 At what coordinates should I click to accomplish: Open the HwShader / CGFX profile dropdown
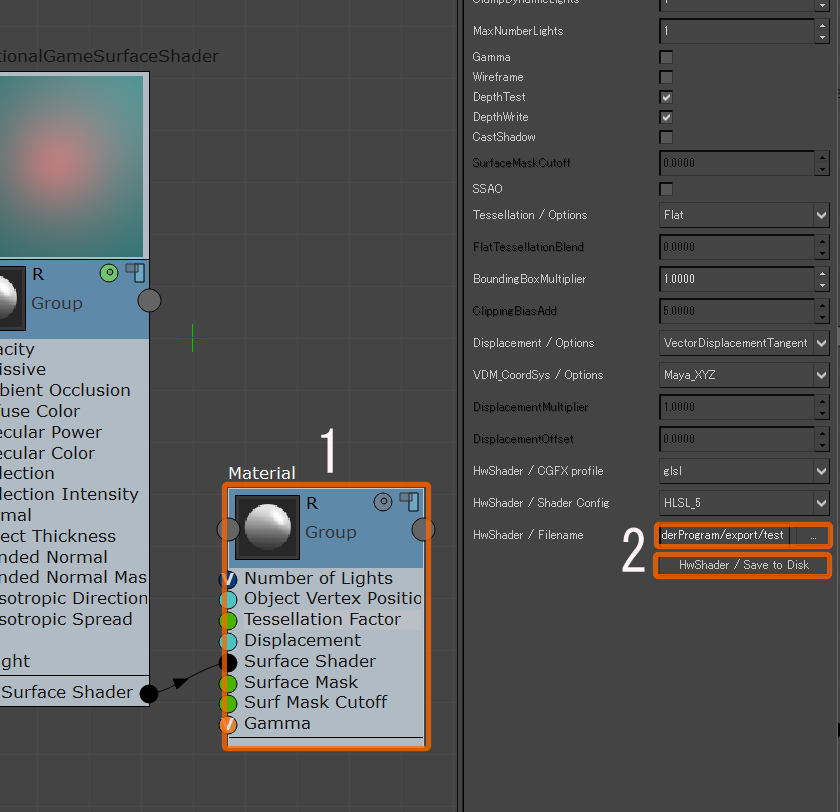(x=744, y=471)
